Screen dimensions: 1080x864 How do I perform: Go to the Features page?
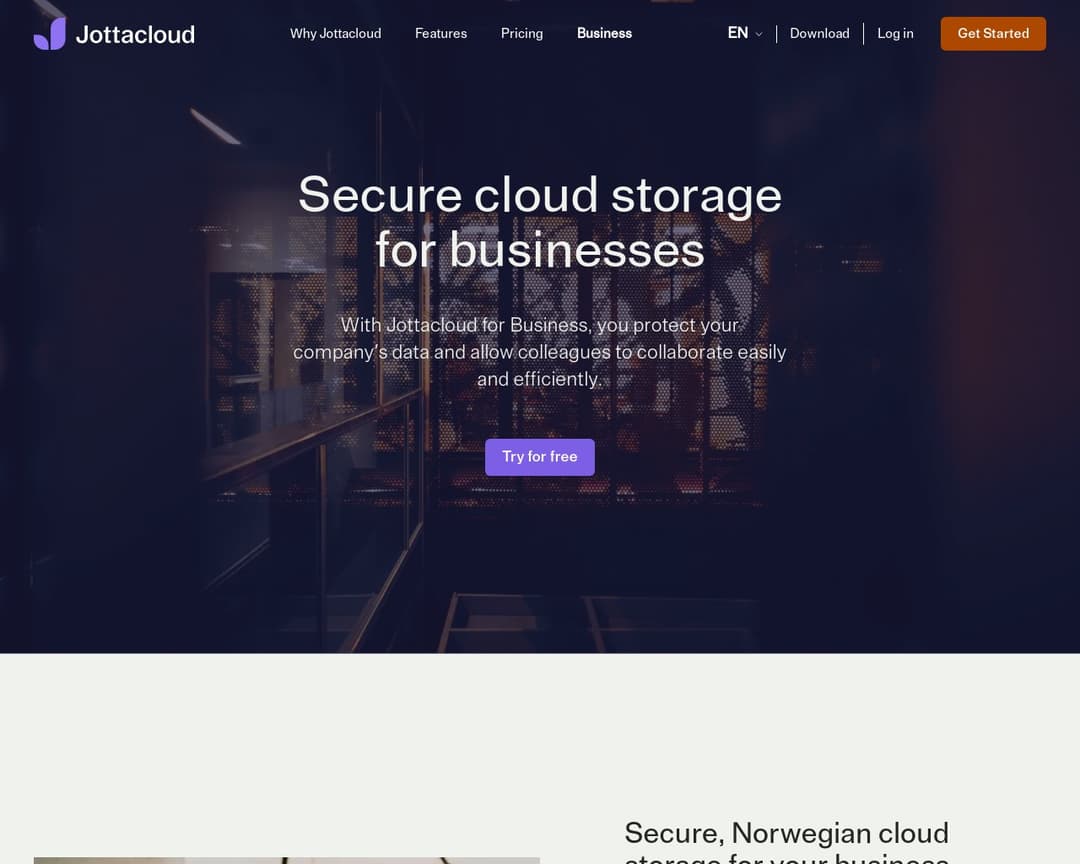coord(441,33)
